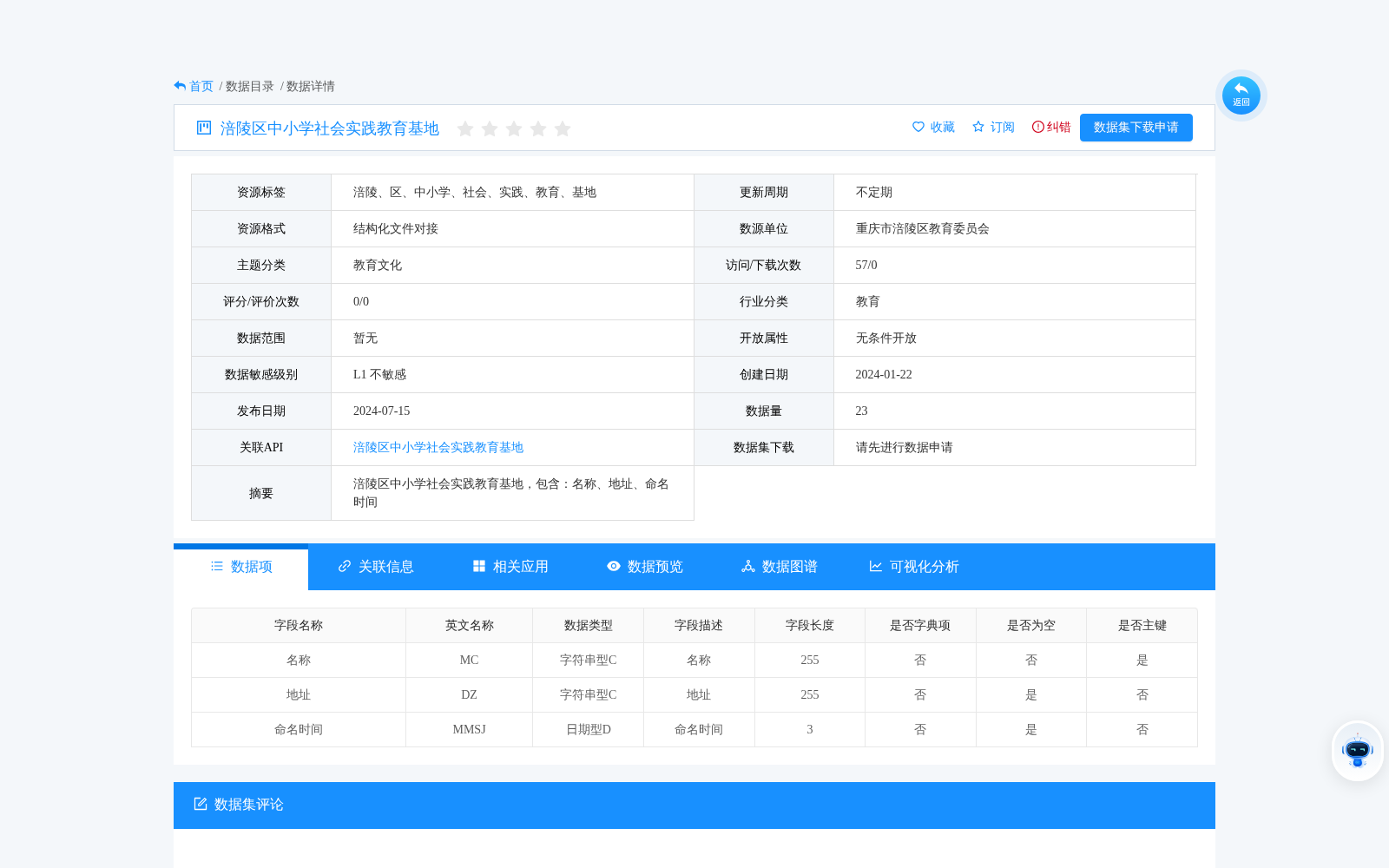Open the 关联API link 涪陵区中小学社会实践教育基地
Viewport: 1389px width, 868px height.
(x=438, y=447)
